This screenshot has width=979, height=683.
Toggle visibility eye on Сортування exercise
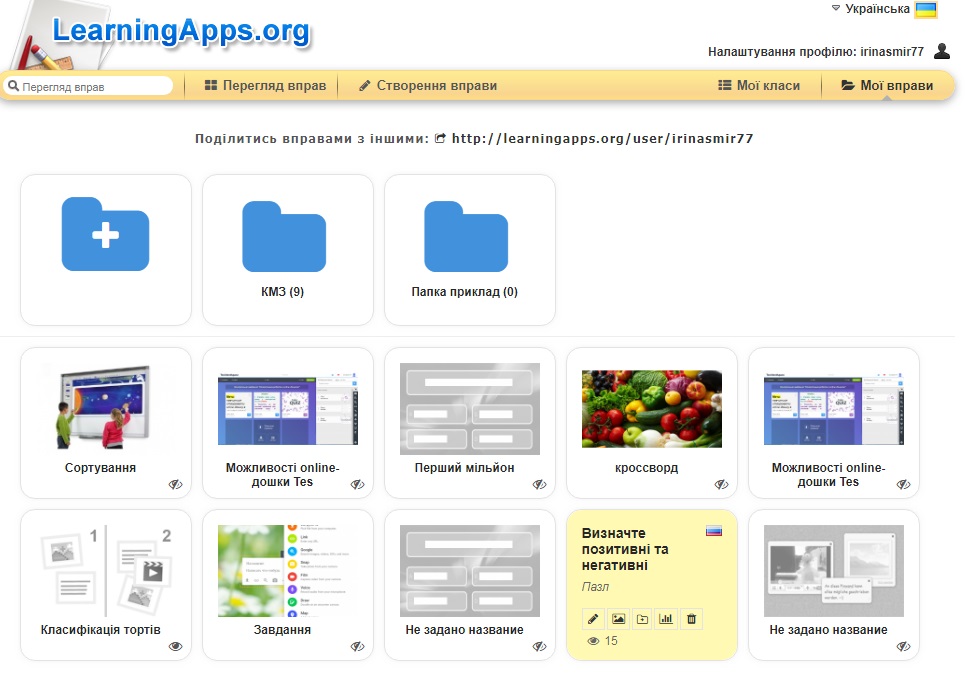175,484
